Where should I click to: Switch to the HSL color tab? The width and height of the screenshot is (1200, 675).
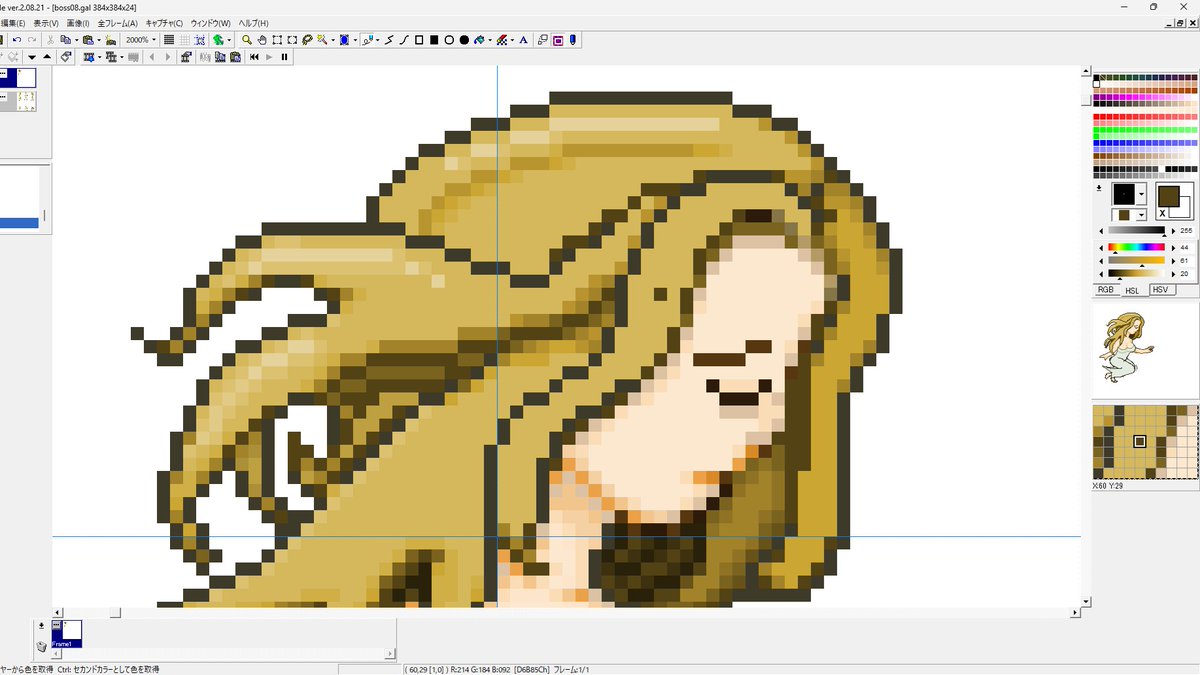coord(1134,291)
